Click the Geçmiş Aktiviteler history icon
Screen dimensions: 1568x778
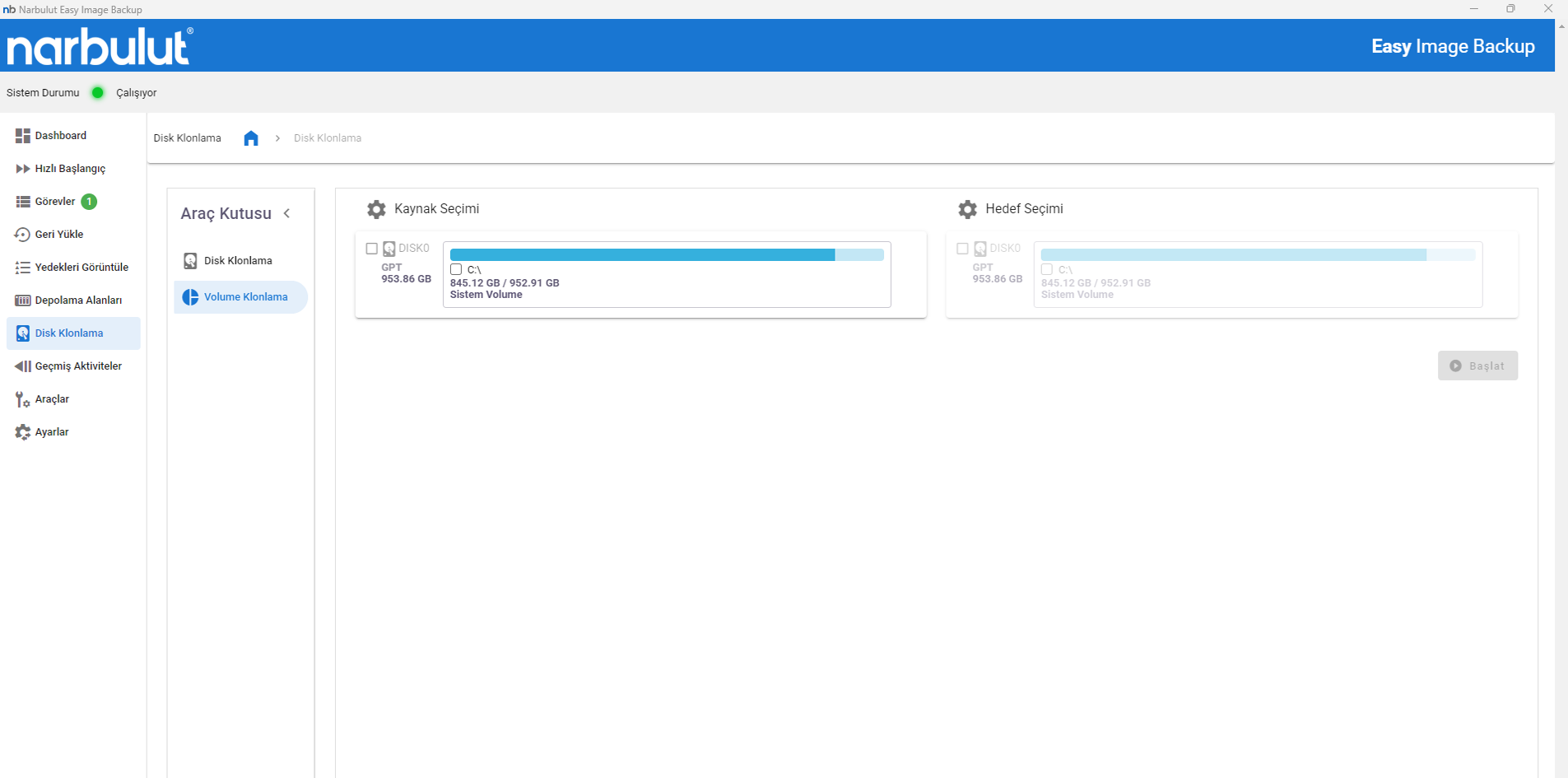pos(22,366)
